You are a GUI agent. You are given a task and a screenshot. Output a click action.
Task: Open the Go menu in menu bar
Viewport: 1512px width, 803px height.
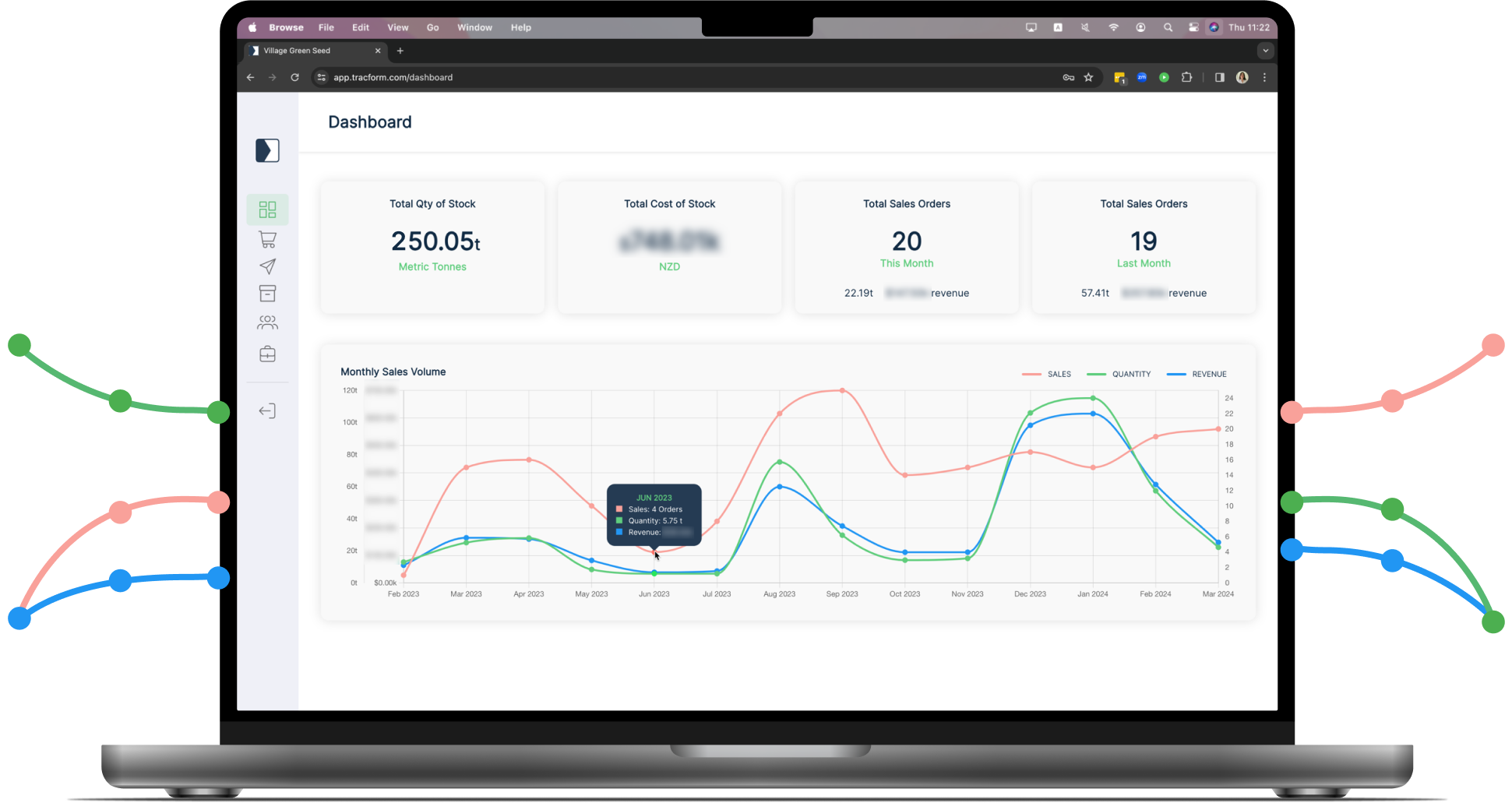pos(432,27)
